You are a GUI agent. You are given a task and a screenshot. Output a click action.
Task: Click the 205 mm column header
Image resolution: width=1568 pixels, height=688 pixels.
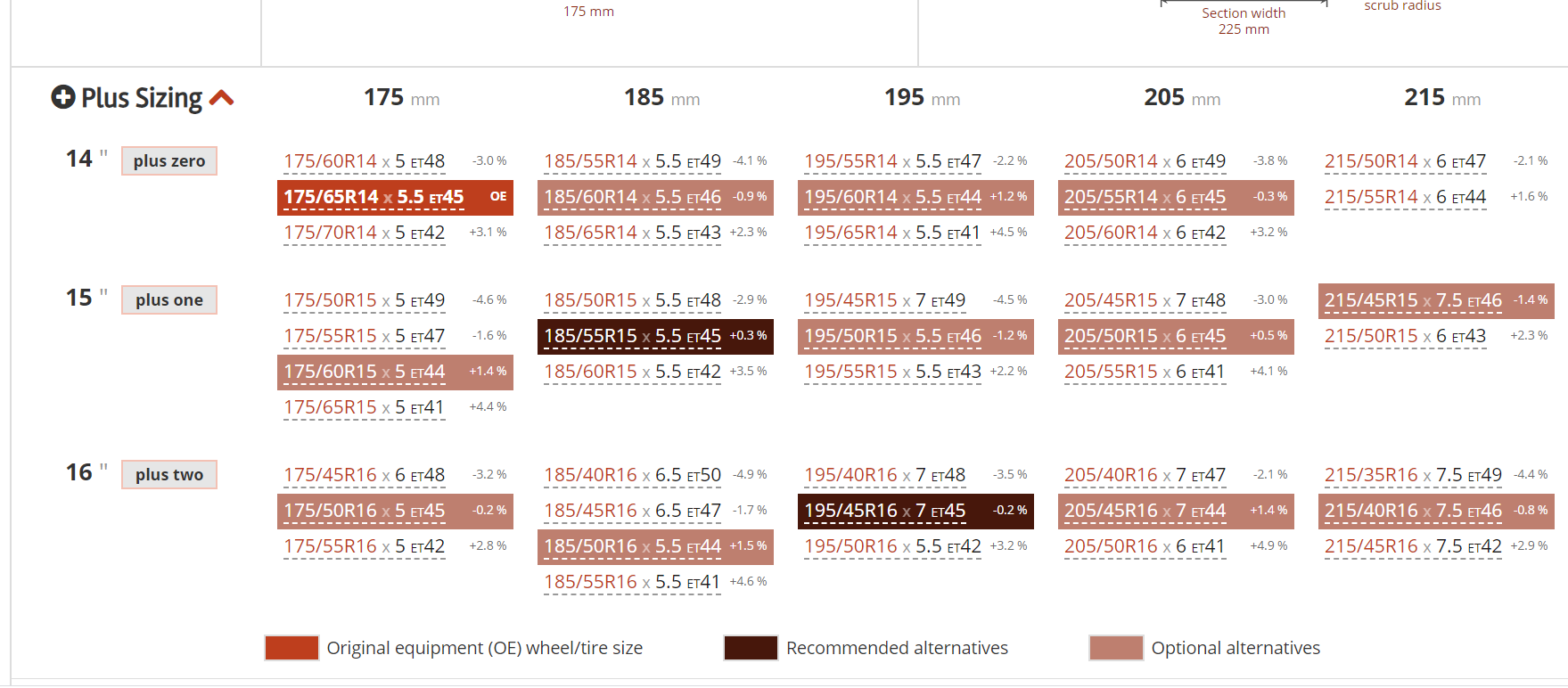coord(1182,97)
